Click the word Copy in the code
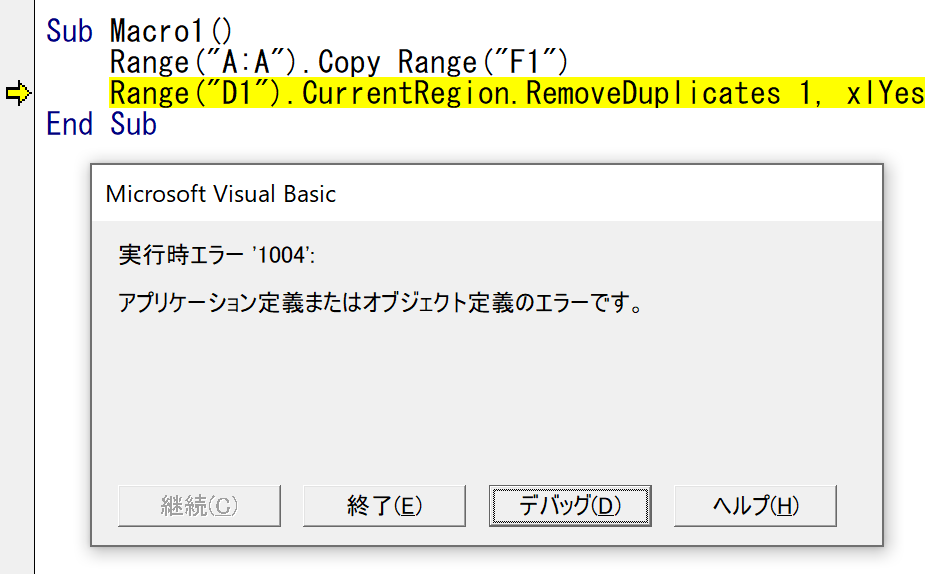The width and height of the screenshot is (940, 574). pos(349,62)
